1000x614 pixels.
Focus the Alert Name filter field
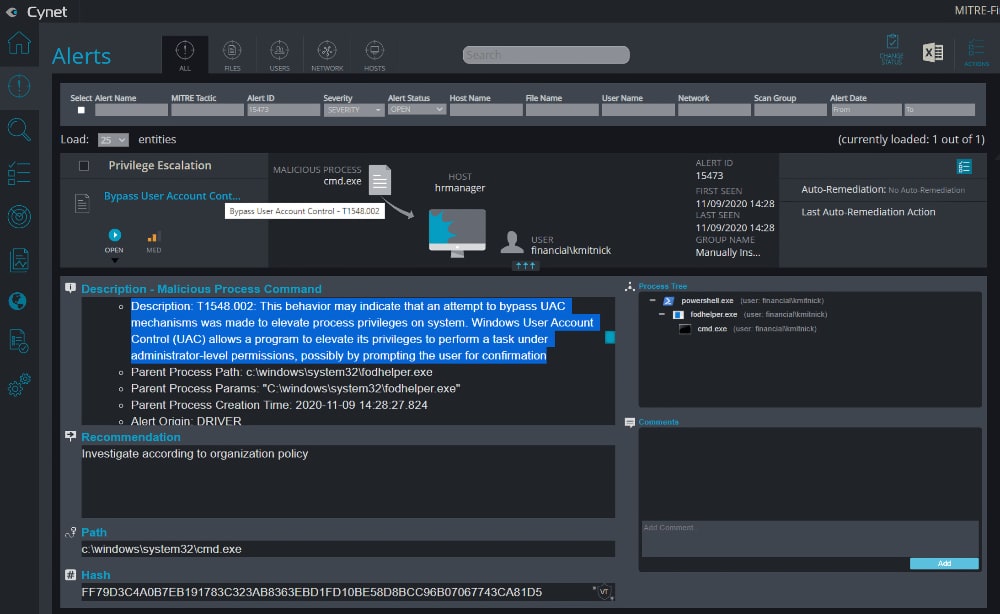[x=131, y=110]
